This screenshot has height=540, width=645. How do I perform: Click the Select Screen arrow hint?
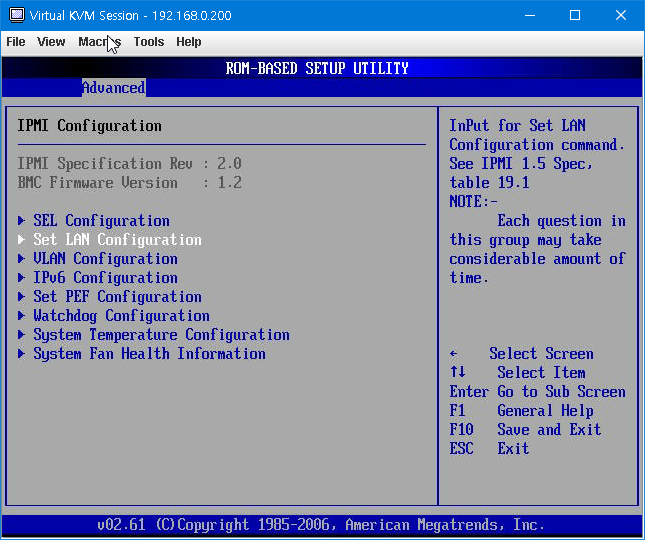[522, 354]
